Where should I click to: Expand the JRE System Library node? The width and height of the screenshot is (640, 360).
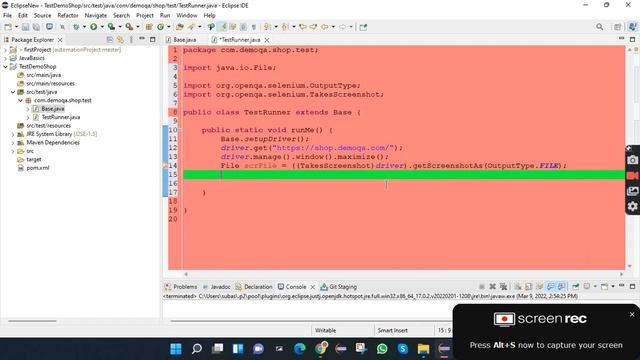(13, 134)
